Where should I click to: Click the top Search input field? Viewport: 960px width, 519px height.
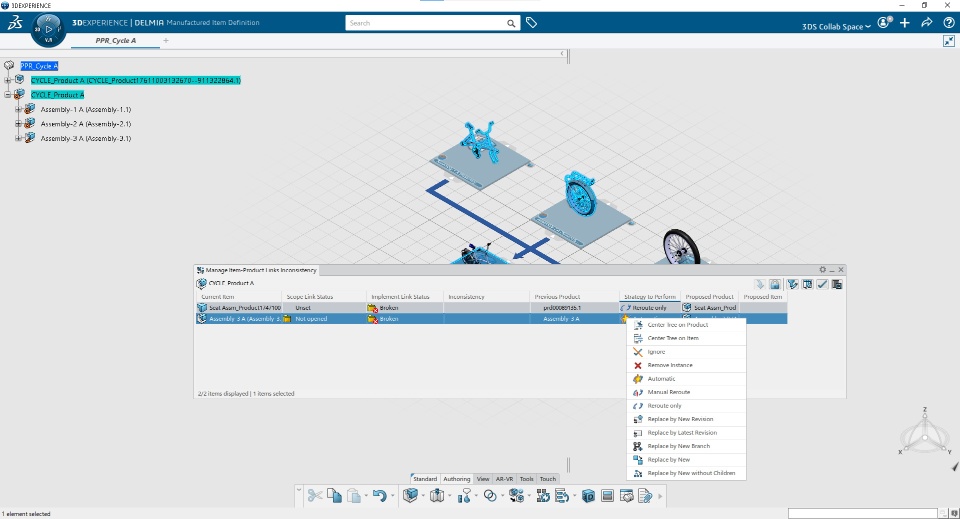(x=426, y=23)
